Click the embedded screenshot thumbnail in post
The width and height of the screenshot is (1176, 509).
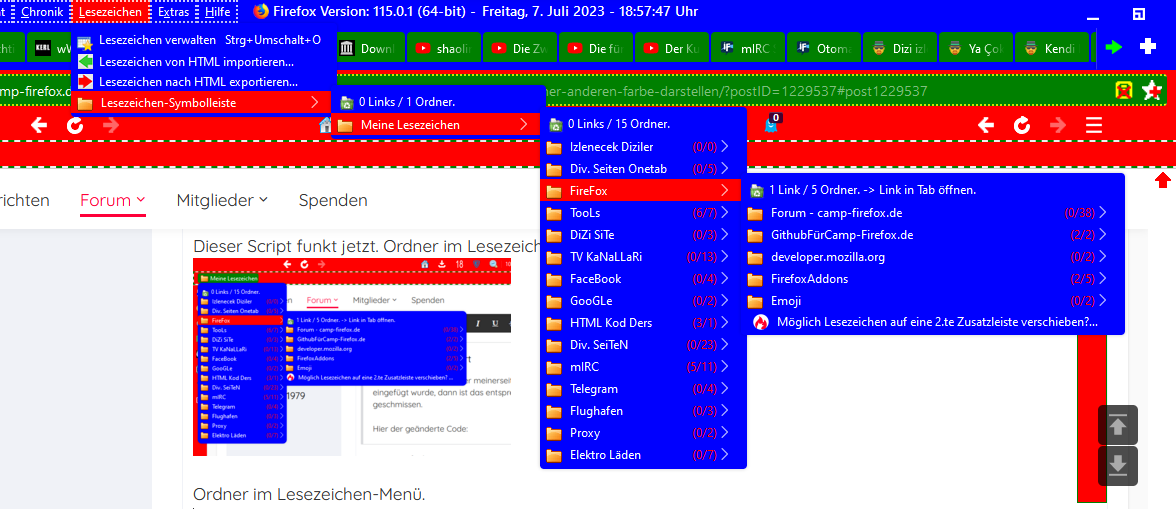tap(352, 357)
